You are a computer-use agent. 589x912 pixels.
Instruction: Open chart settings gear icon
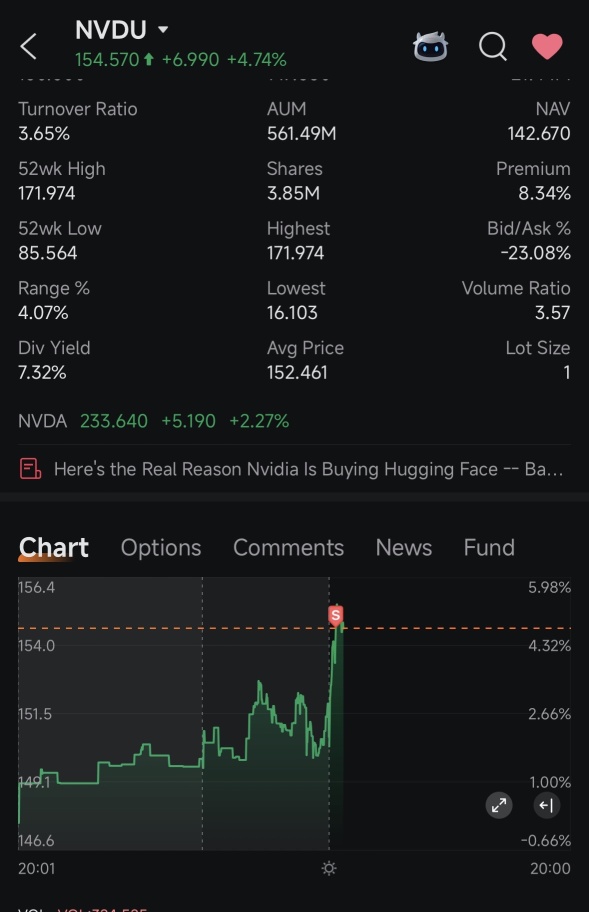[x=329, y=868]
